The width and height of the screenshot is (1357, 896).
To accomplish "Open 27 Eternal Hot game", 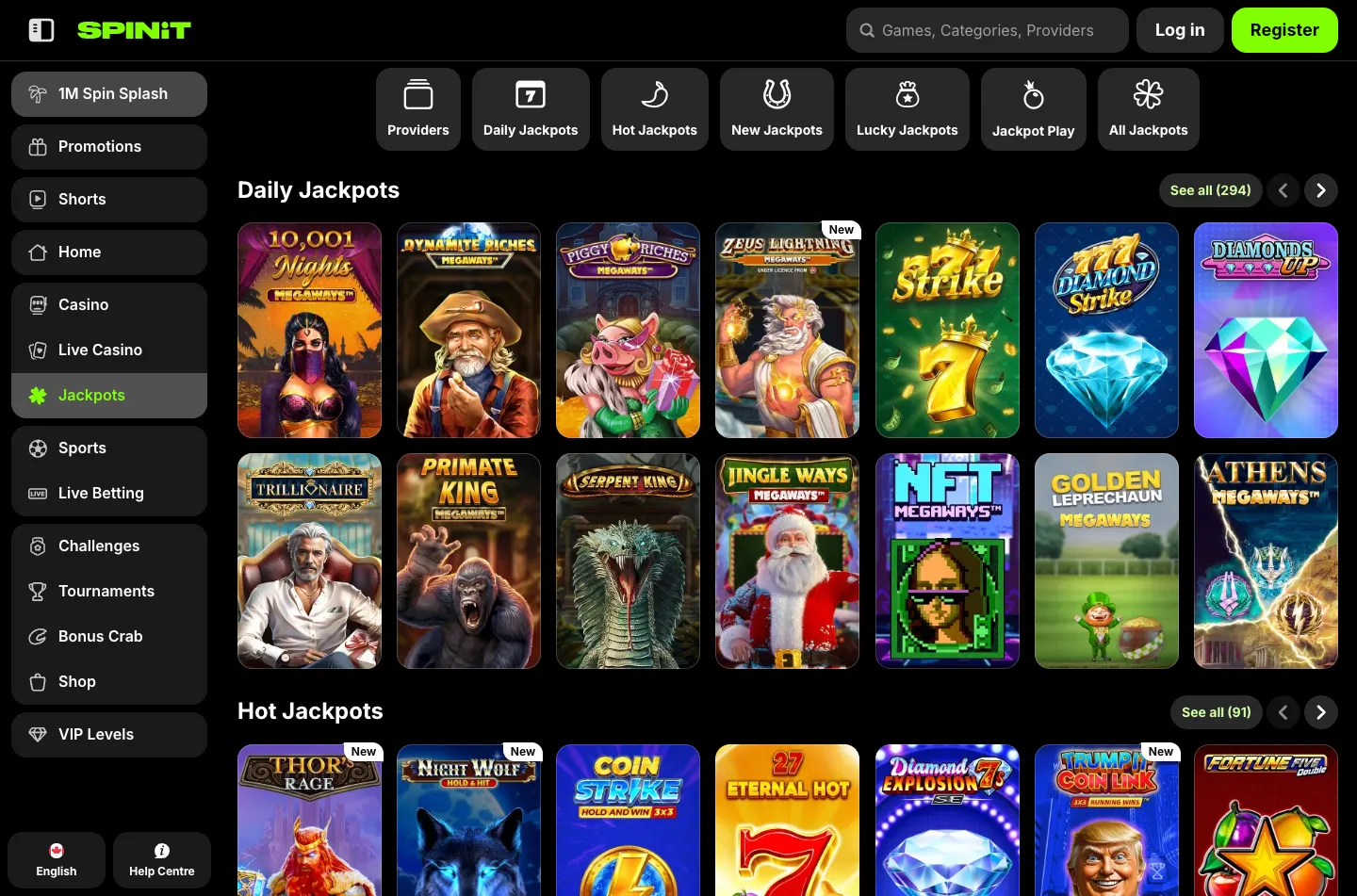I will coord(787,821).
